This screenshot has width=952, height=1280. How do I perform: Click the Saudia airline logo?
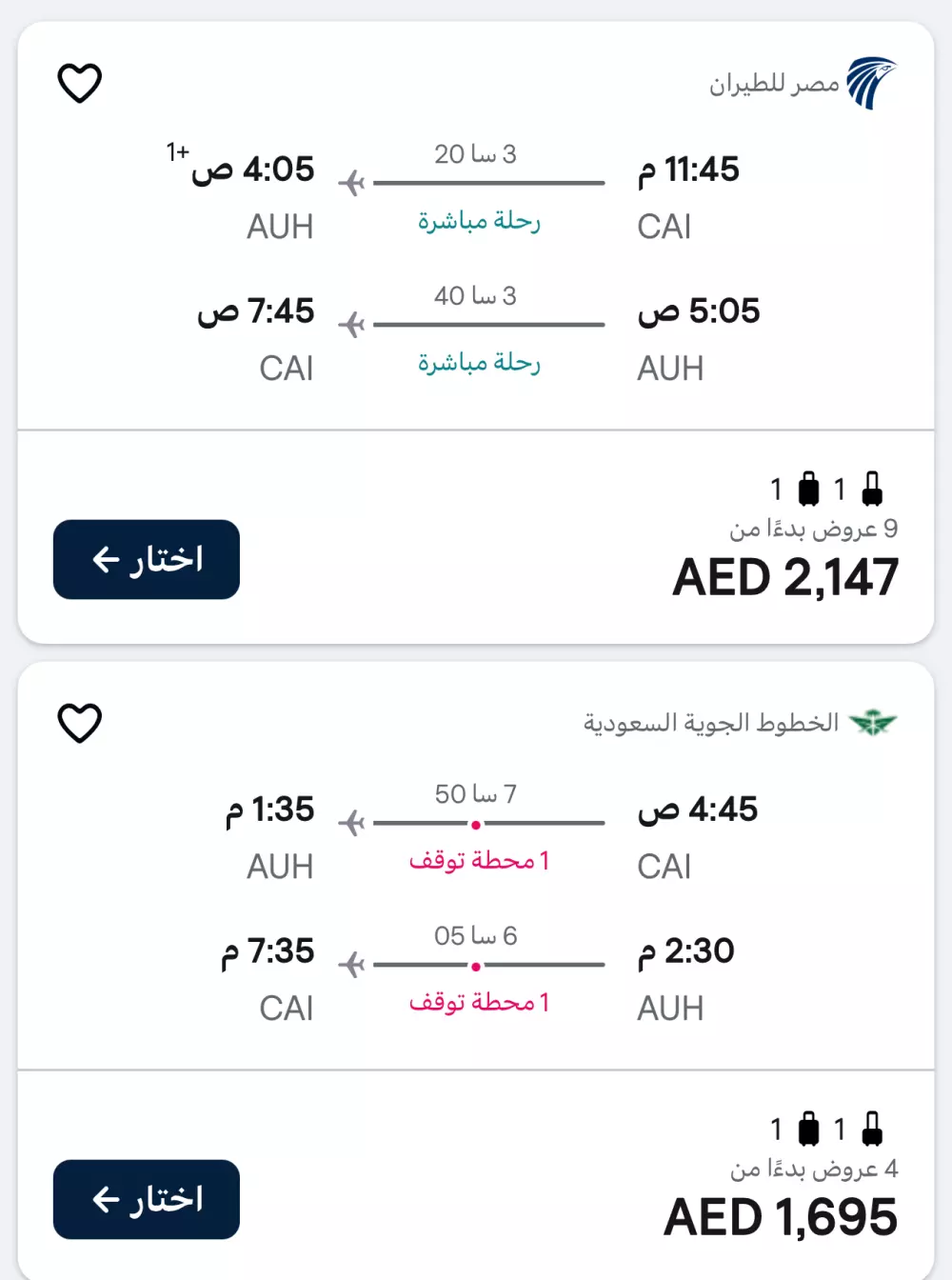click(x=873, y=723)
